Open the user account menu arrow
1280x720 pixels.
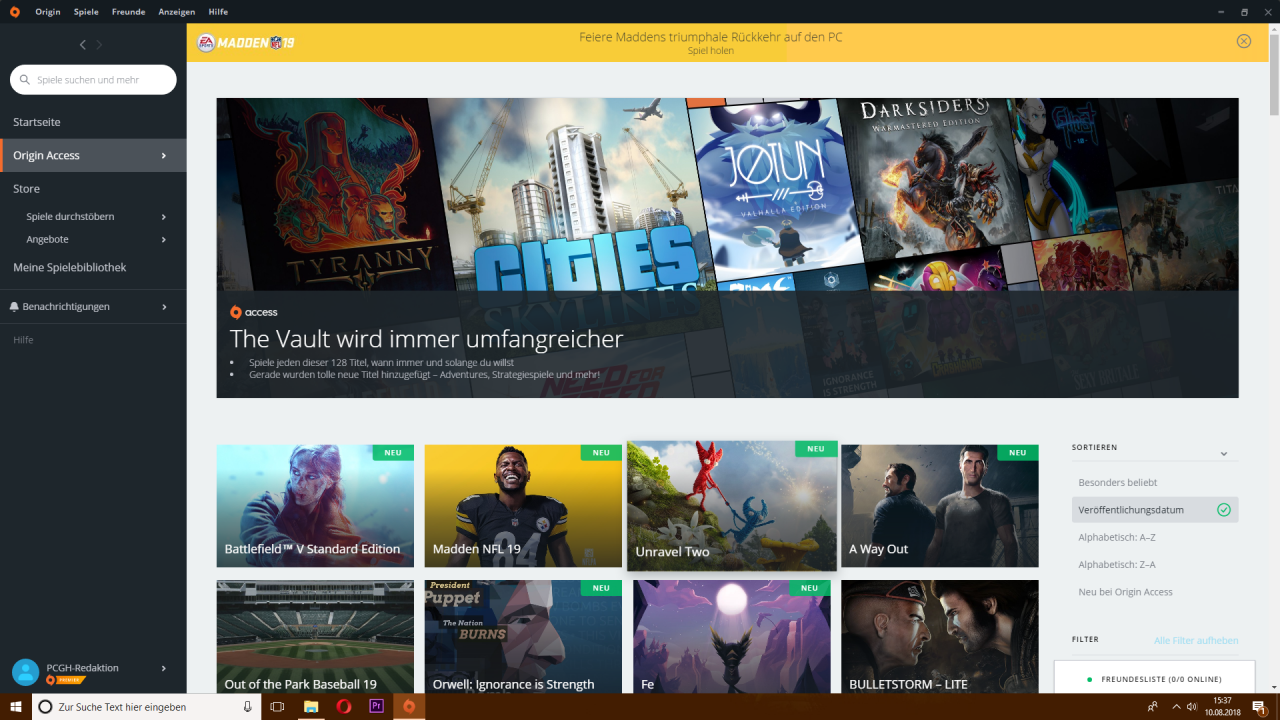point(164,668)
